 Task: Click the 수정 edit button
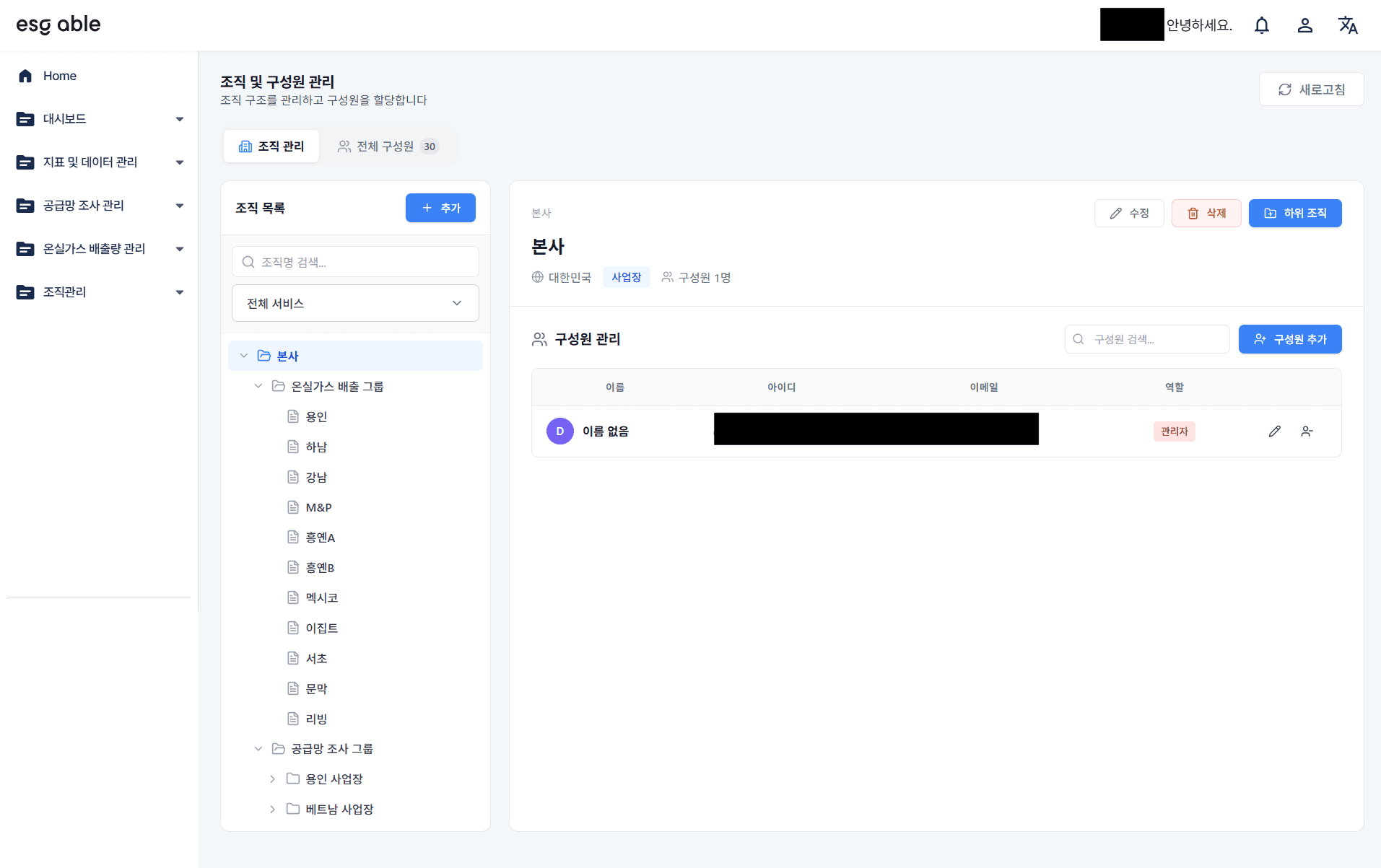click(x=1129, y=213)
